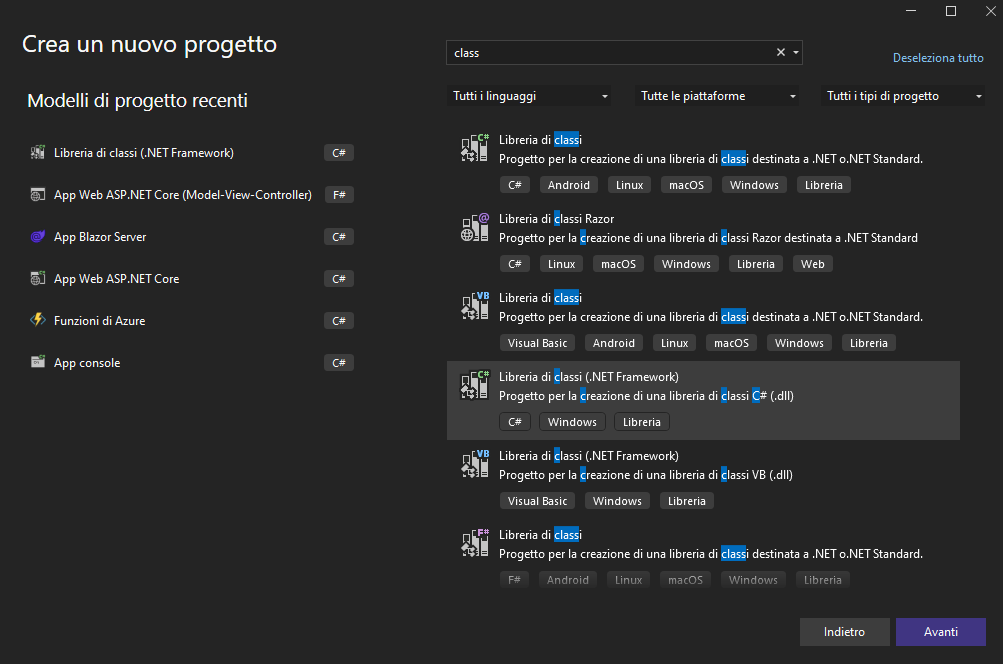Click the macOS tag on Libreria di classi Razor
This screenshot has width=1003, height=664.
point(618,264)
